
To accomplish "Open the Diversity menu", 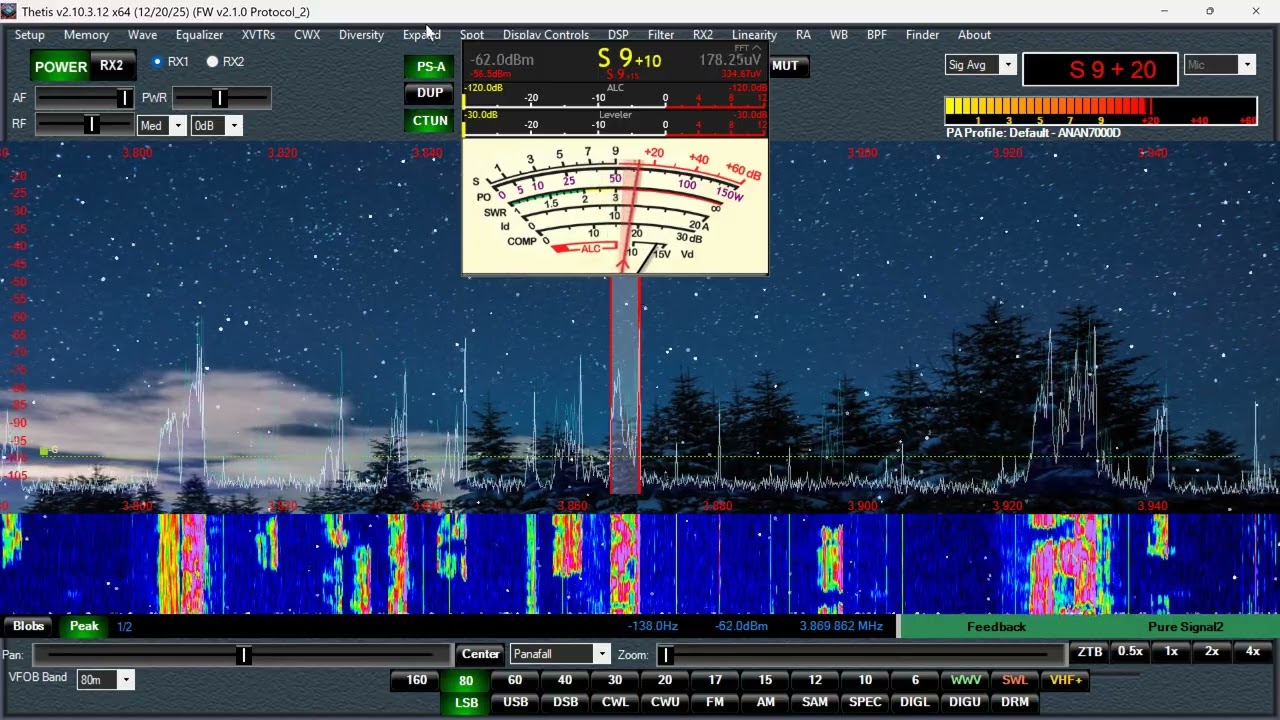I will pos(361,35).
